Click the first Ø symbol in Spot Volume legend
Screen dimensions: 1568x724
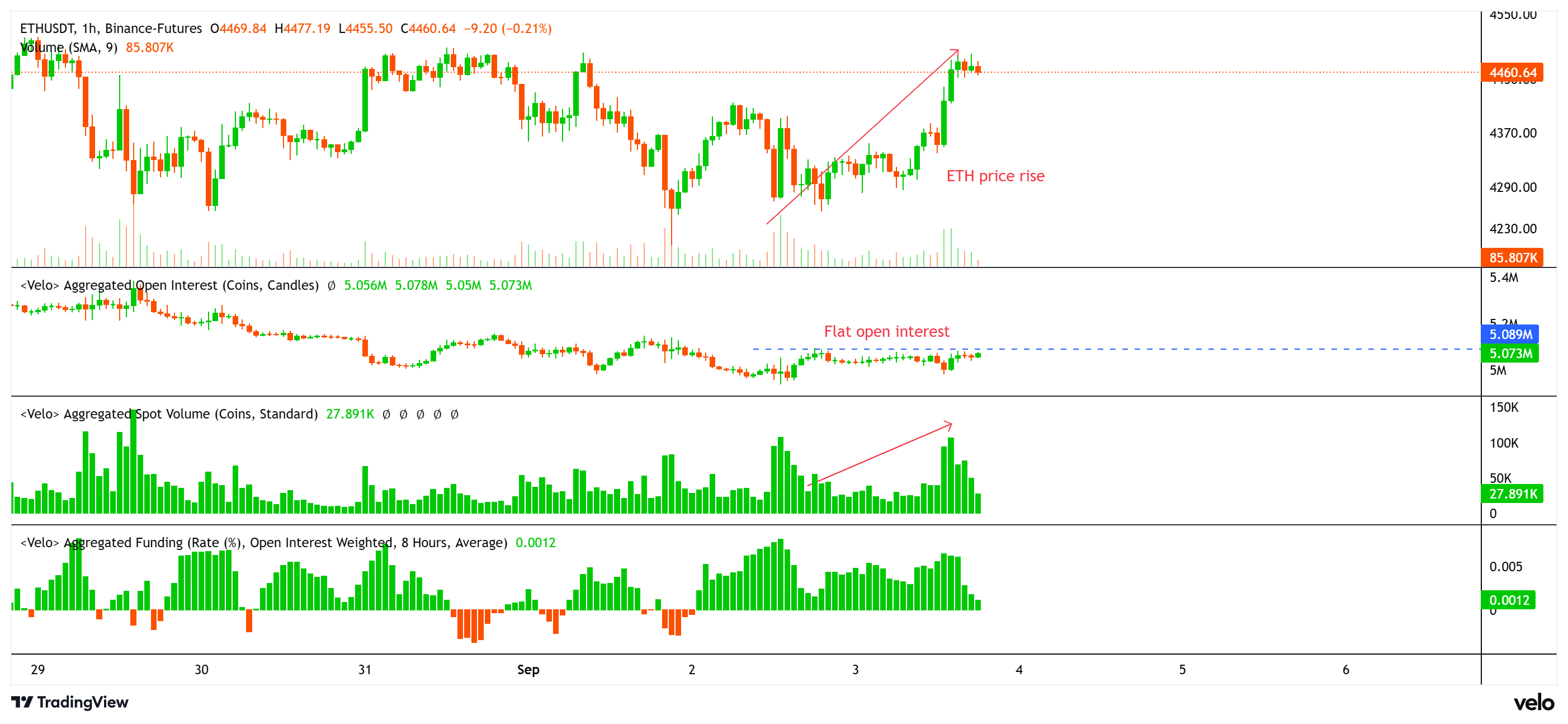386,413
